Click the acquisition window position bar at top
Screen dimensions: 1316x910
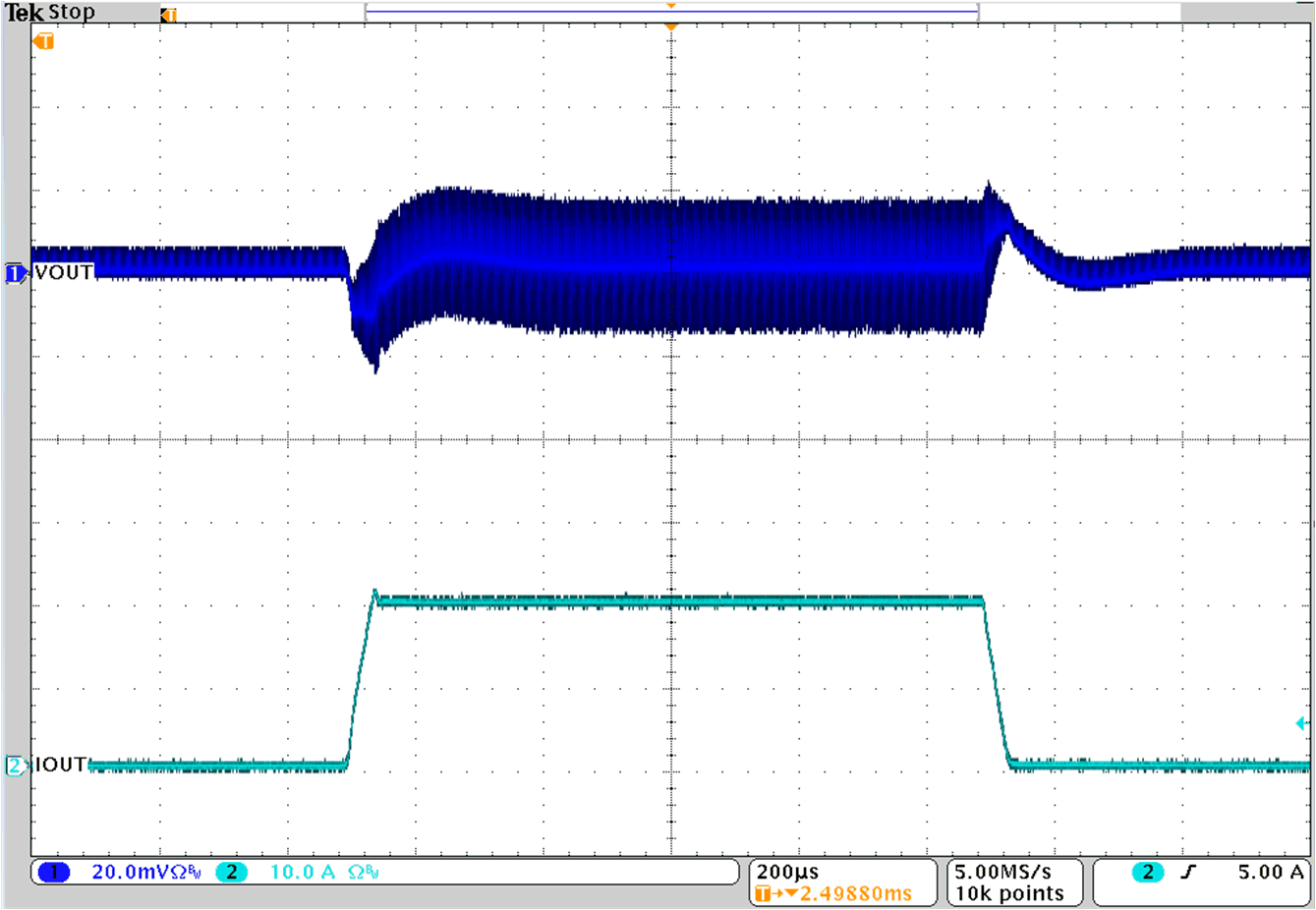click(x=671, y=11)
